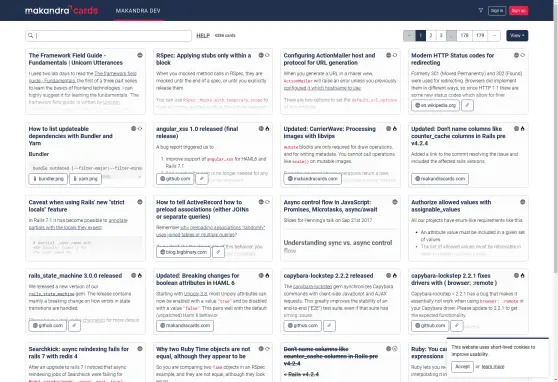The height and width of the screenshot is (382, 558).
Task: Open en.wikipedia.org link button
Action: 435,105
